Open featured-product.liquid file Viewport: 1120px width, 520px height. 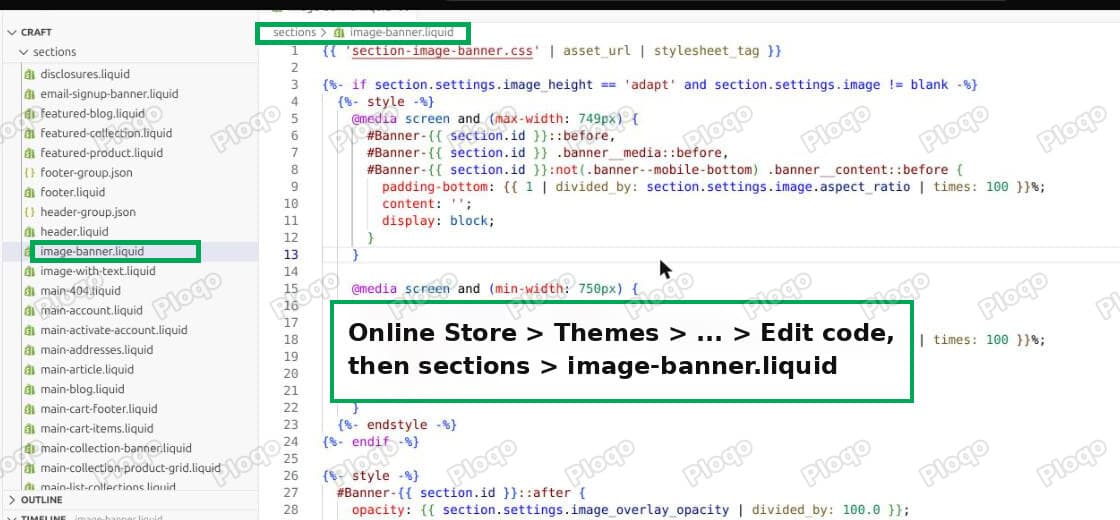coord(101,153)
